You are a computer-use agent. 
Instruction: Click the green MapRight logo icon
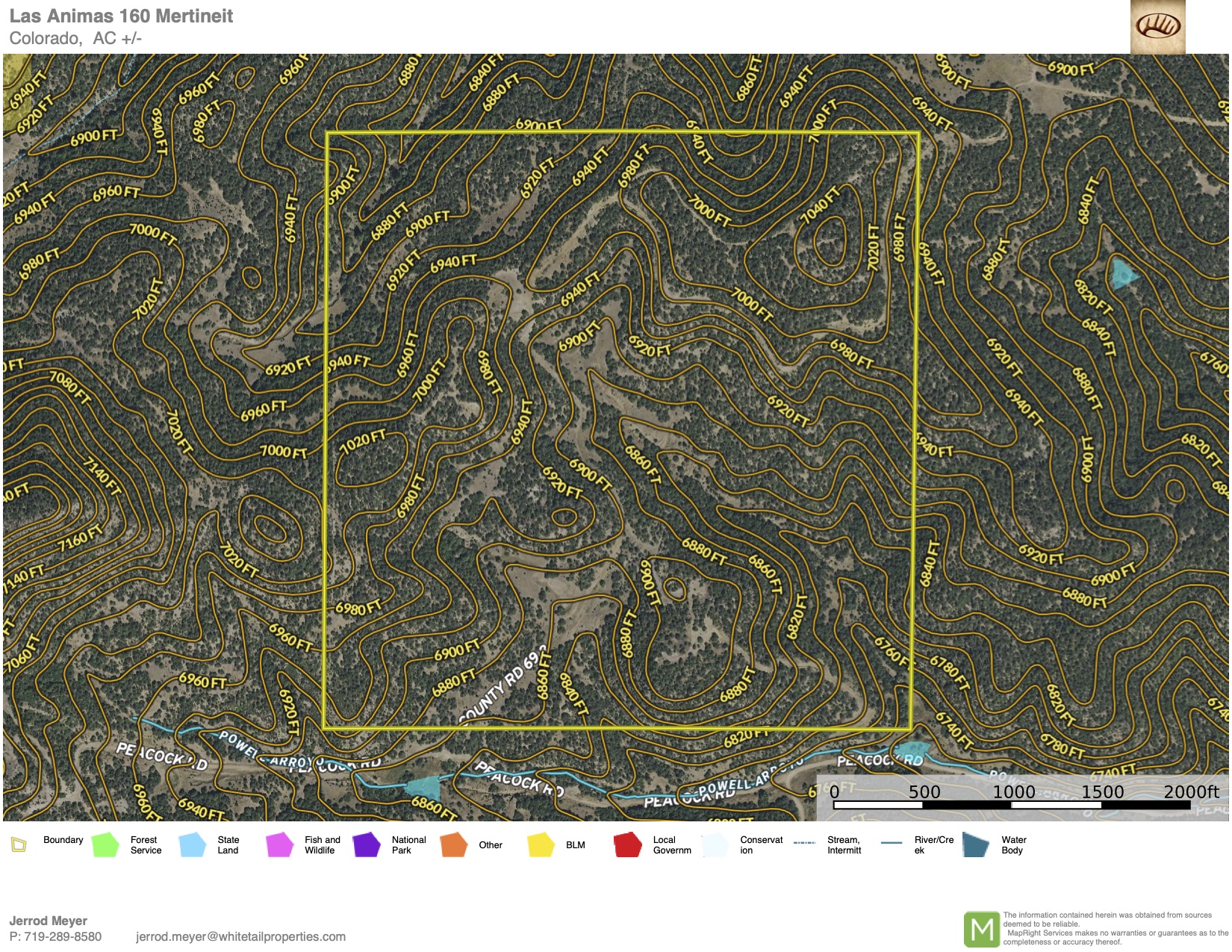pos(981,930)
